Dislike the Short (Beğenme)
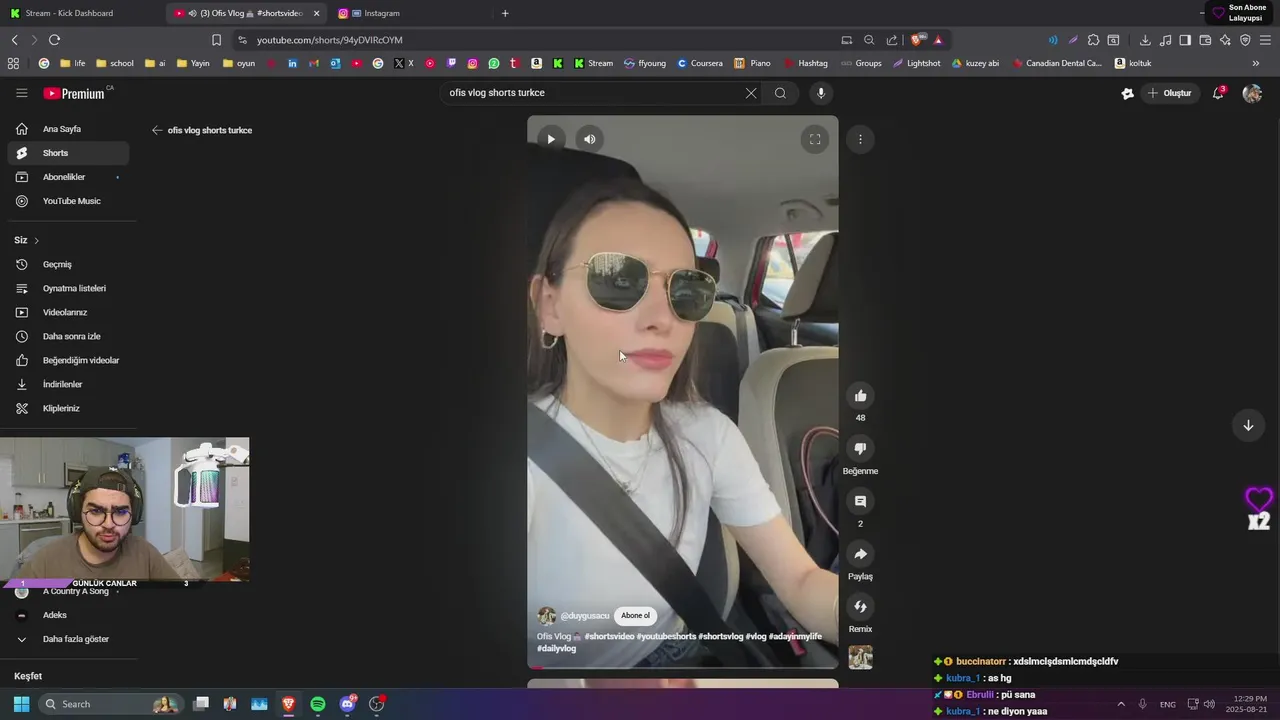Screen dimensions: 1280x720 point(860,449)
